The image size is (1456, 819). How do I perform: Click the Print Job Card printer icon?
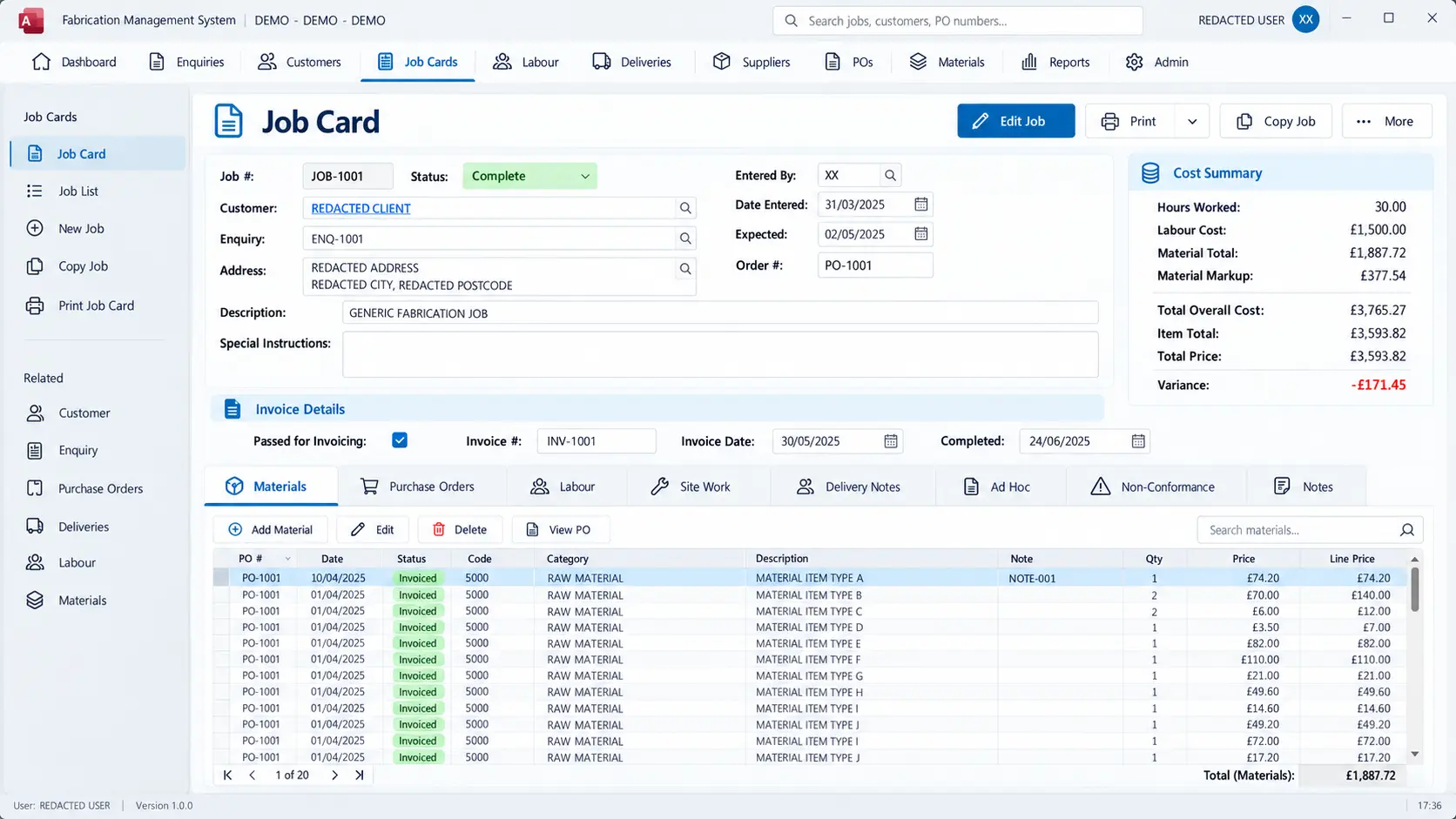[x=35, y=305]
